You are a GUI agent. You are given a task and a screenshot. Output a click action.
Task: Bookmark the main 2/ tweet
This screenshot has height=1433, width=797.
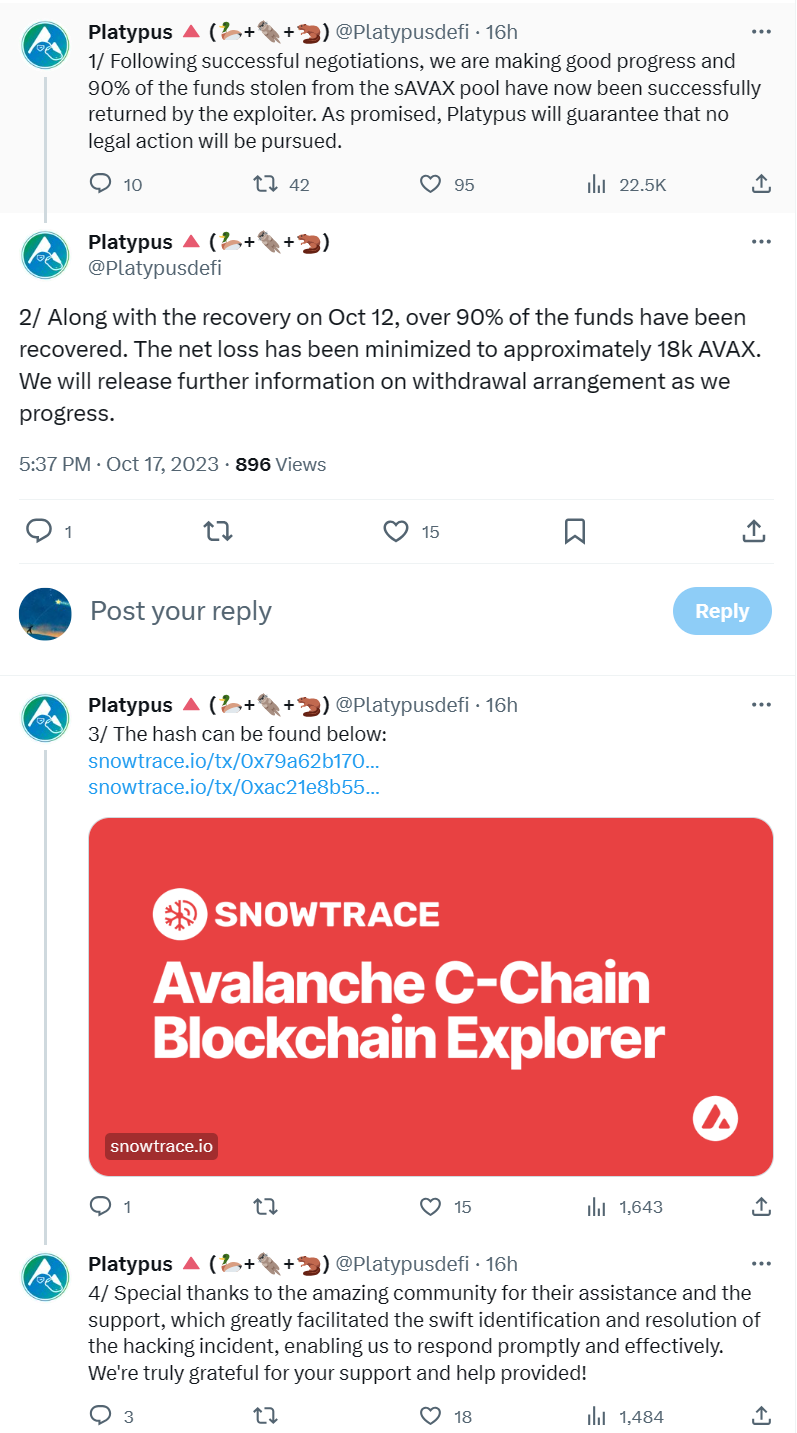(574, 531)
